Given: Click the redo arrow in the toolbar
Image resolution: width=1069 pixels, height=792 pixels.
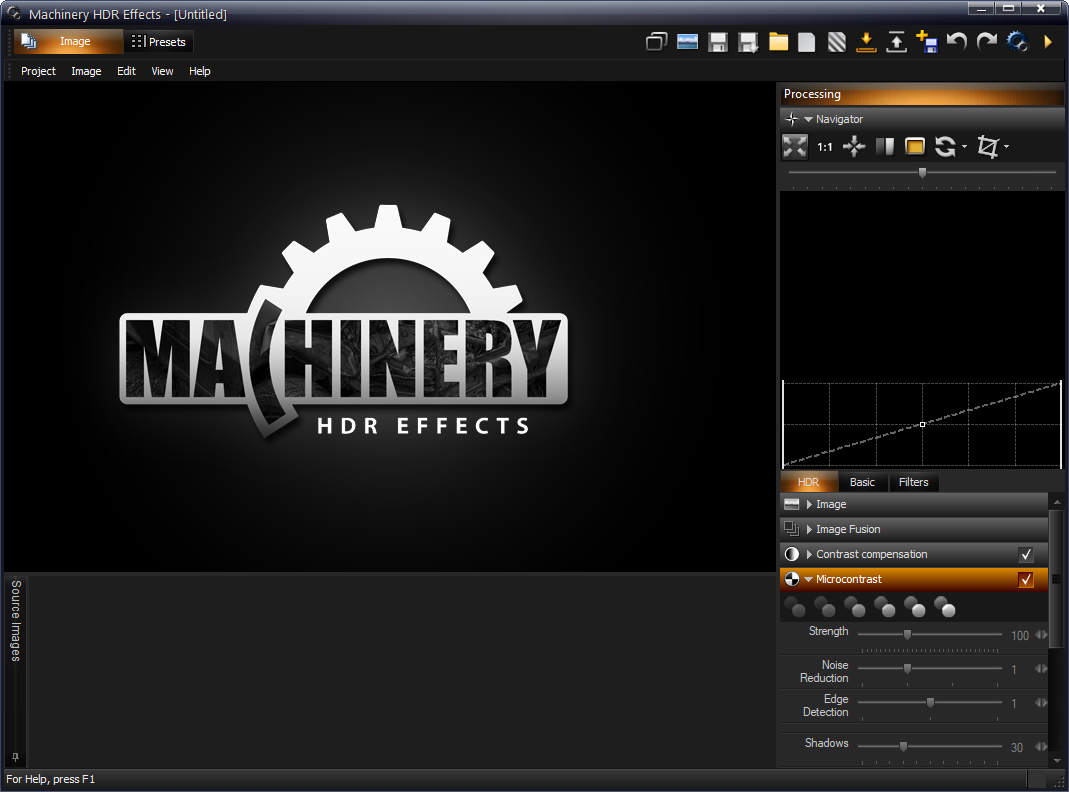Looking at the screenshot, I should pyautogui.click(x=987, y=42).
